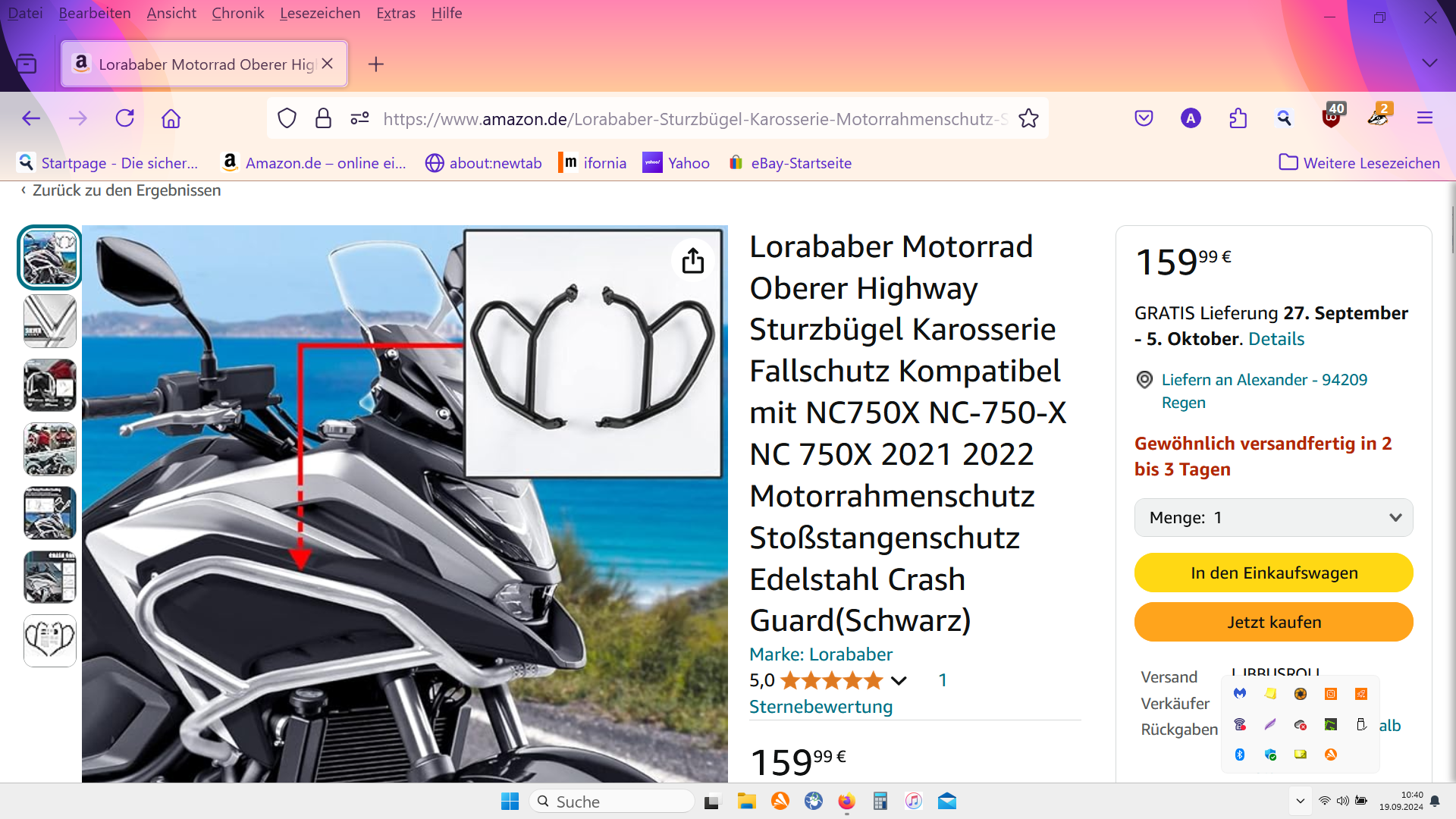Open Weitere Lesezeichen folder
Image resolution: width=1456 pixels, height=819 pixels.
tap(1359, 162)
